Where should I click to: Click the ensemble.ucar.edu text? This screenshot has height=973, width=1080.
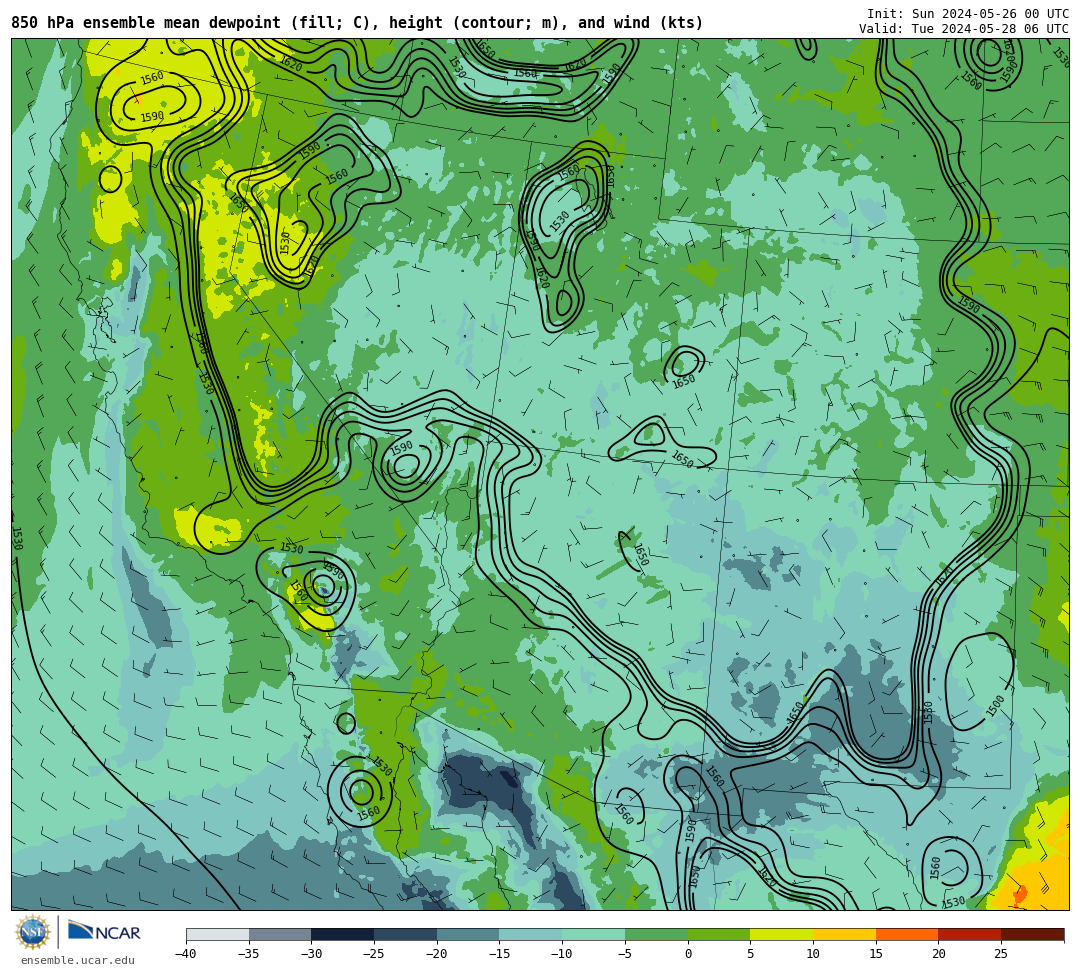click(x=78, y=960)
